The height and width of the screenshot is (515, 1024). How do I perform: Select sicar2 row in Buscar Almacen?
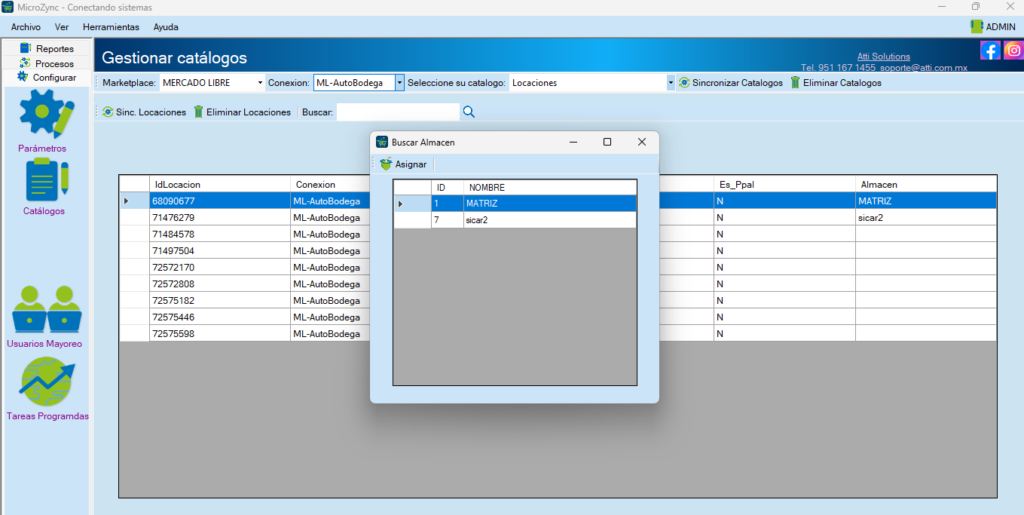(515, 220)
